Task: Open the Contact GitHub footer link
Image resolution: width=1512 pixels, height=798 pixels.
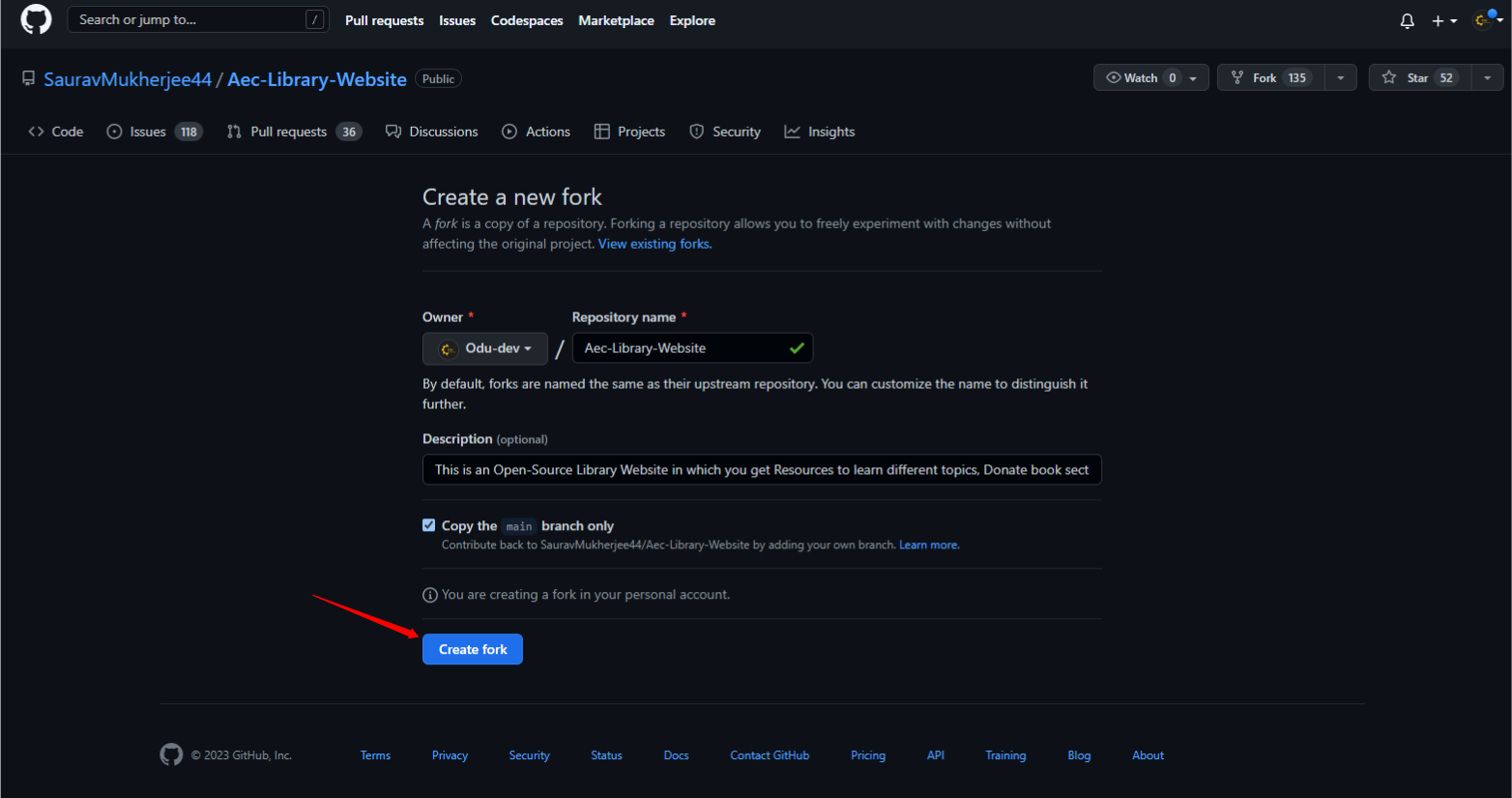Action: click(770, 755)
